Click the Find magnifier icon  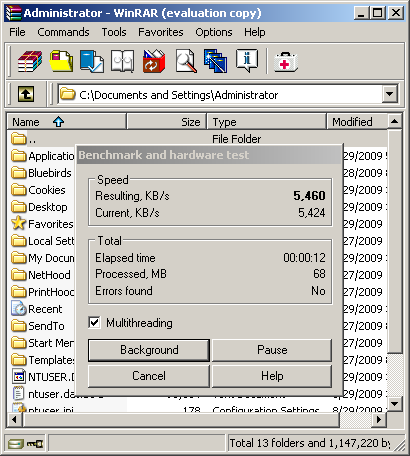point(186,61)
